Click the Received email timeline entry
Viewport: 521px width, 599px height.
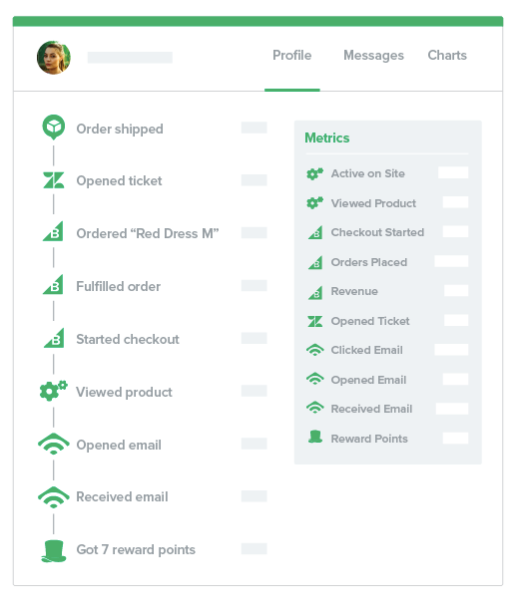coord(122,497)
